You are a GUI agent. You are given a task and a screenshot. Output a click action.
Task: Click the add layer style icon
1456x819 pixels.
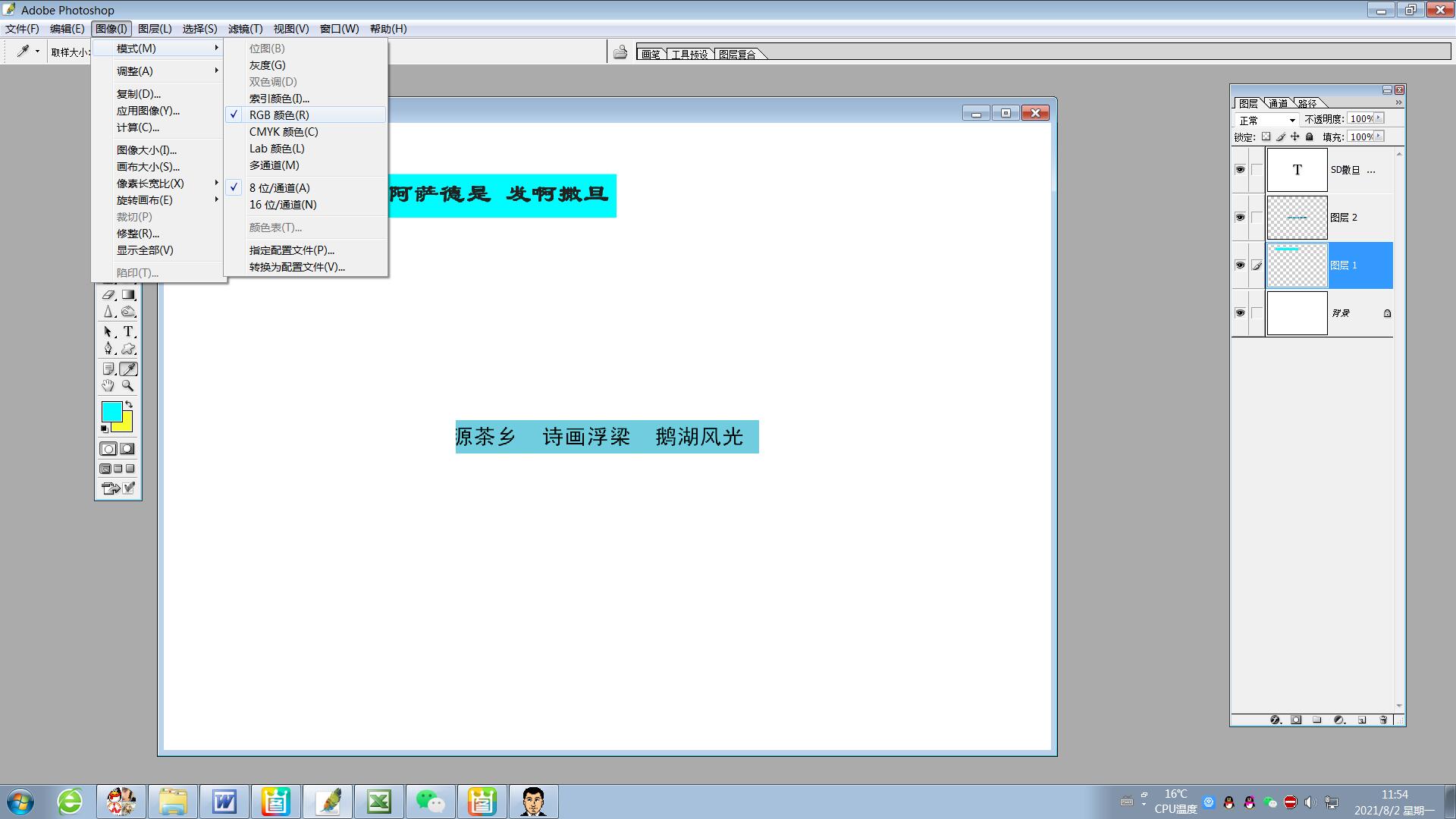click(1275, 720)
